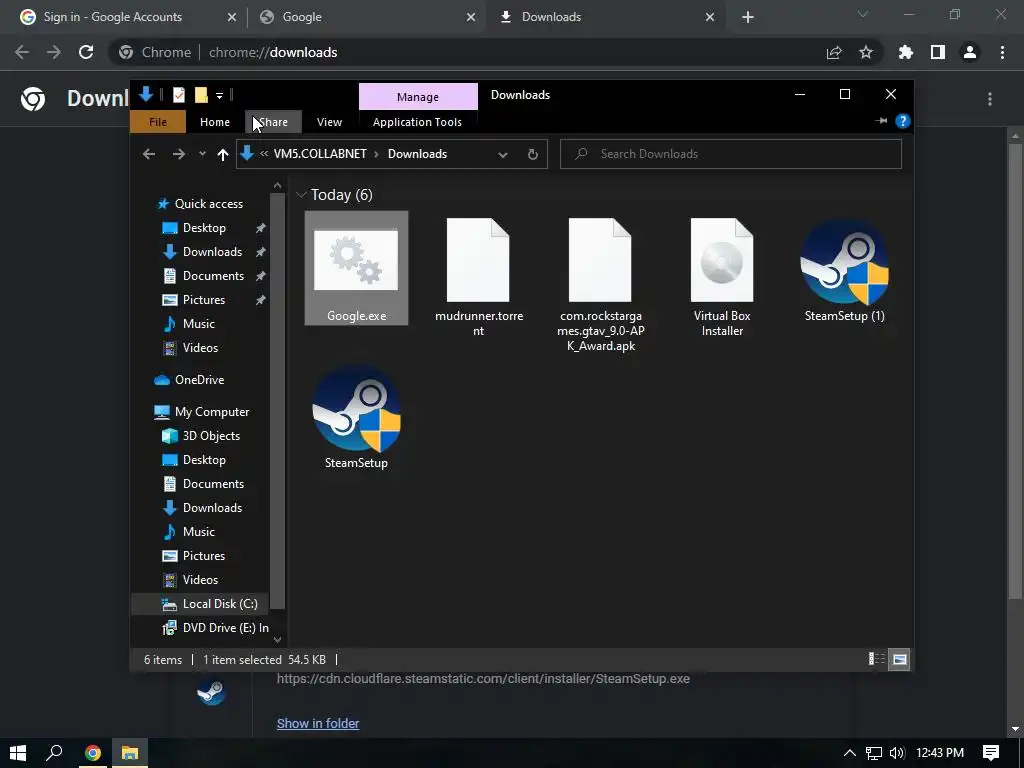Switch to large icons view in status bar
The height and width of the screenshot is (768, 1024).
[899, 659]
